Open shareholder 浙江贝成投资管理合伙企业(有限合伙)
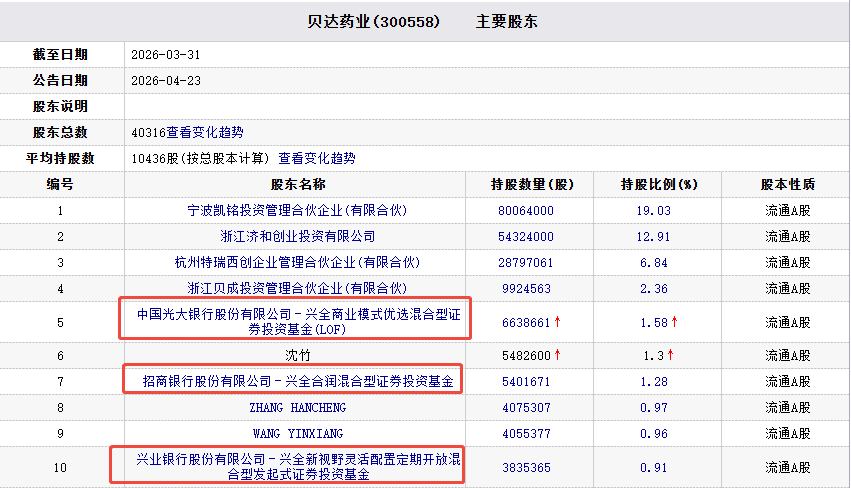 pos(297,288)
